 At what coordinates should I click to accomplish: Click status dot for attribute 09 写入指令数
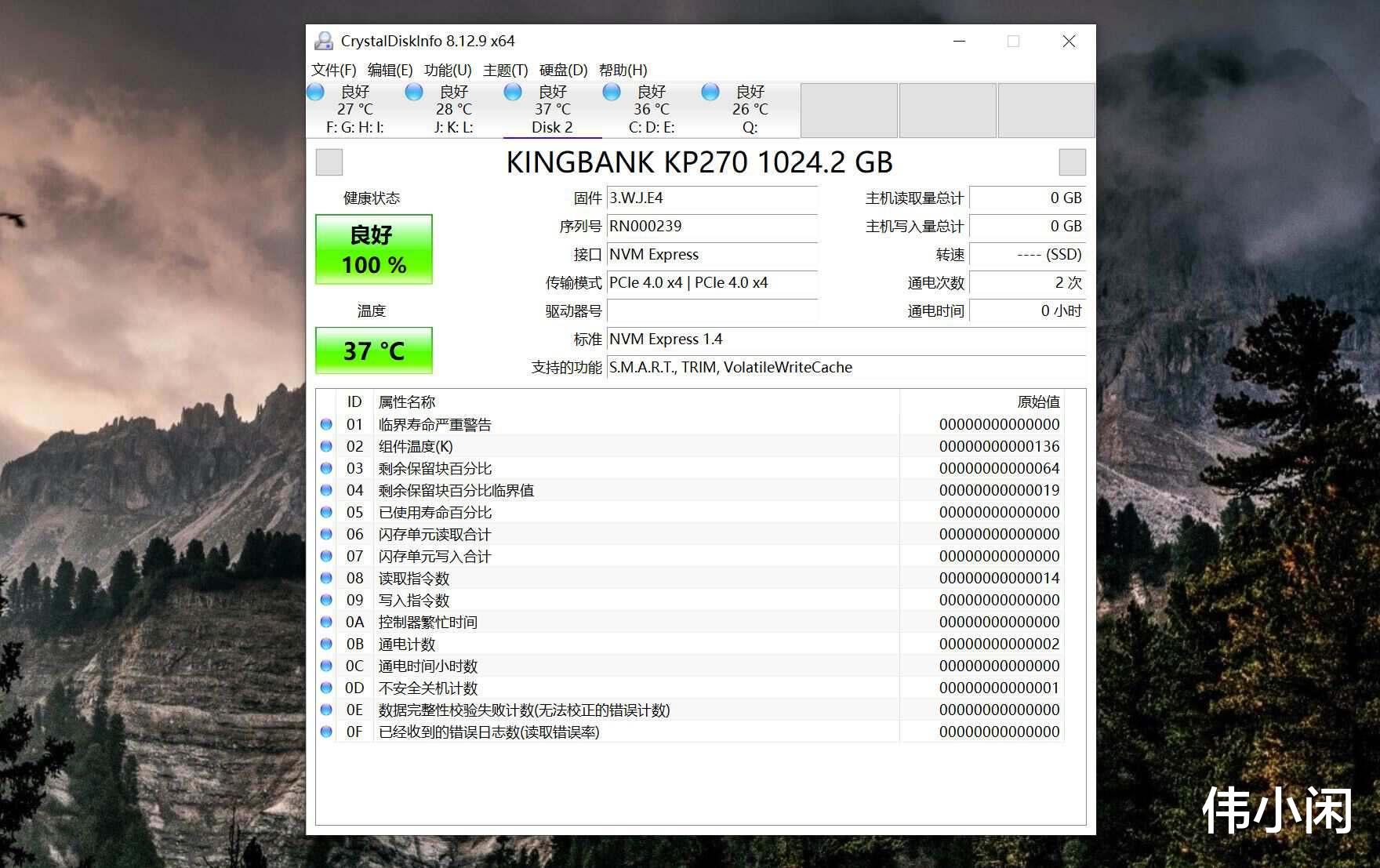pos(326,600)
